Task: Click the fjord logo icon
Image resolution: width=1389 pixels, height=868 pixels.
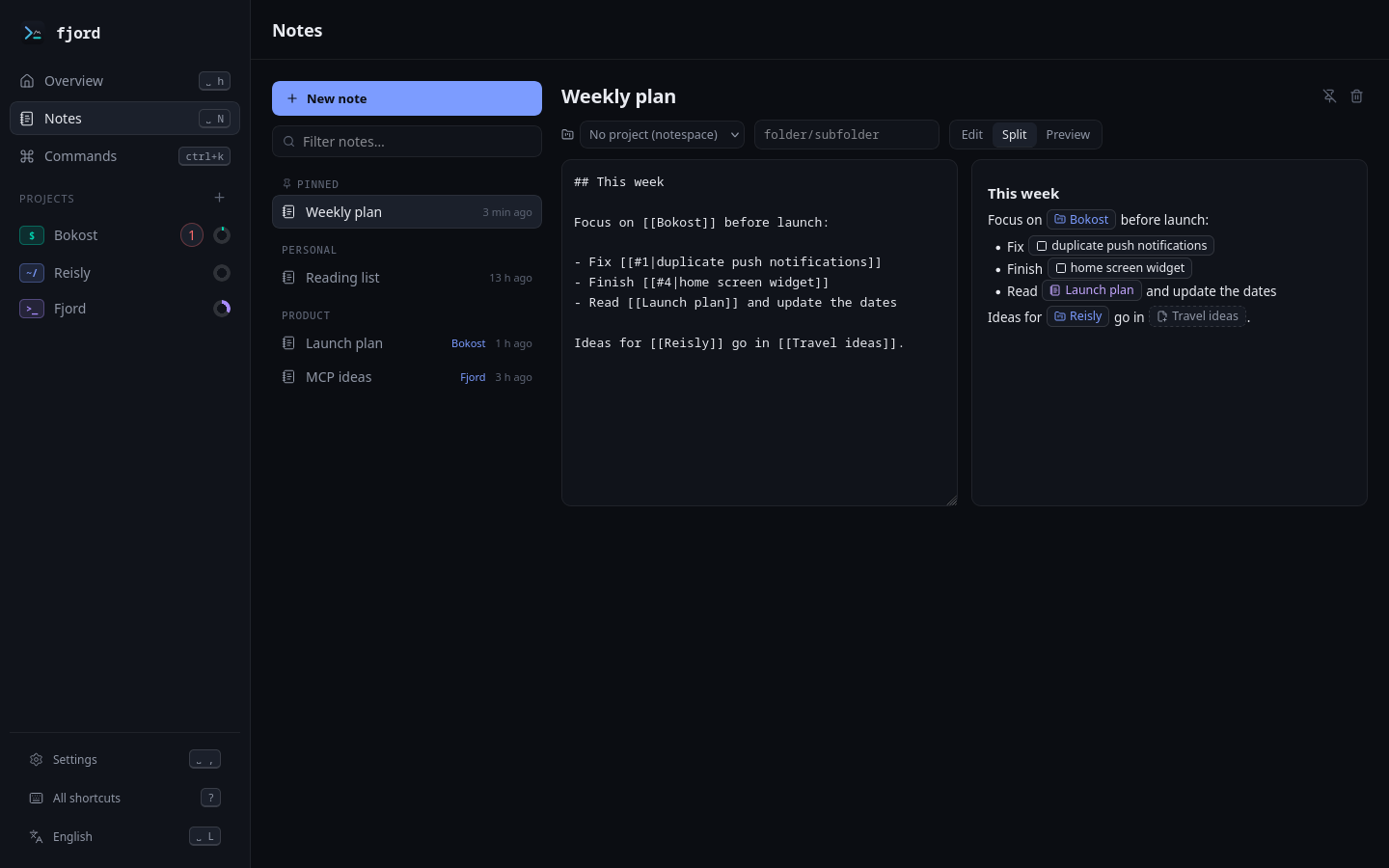Action: click(x=32, y=33)
